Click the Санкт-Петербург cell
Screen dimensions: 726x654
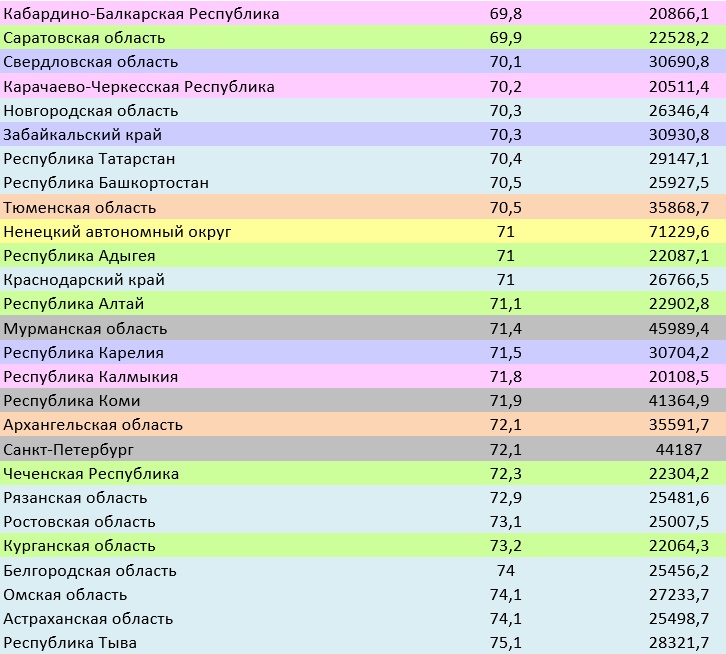(69, 450)
